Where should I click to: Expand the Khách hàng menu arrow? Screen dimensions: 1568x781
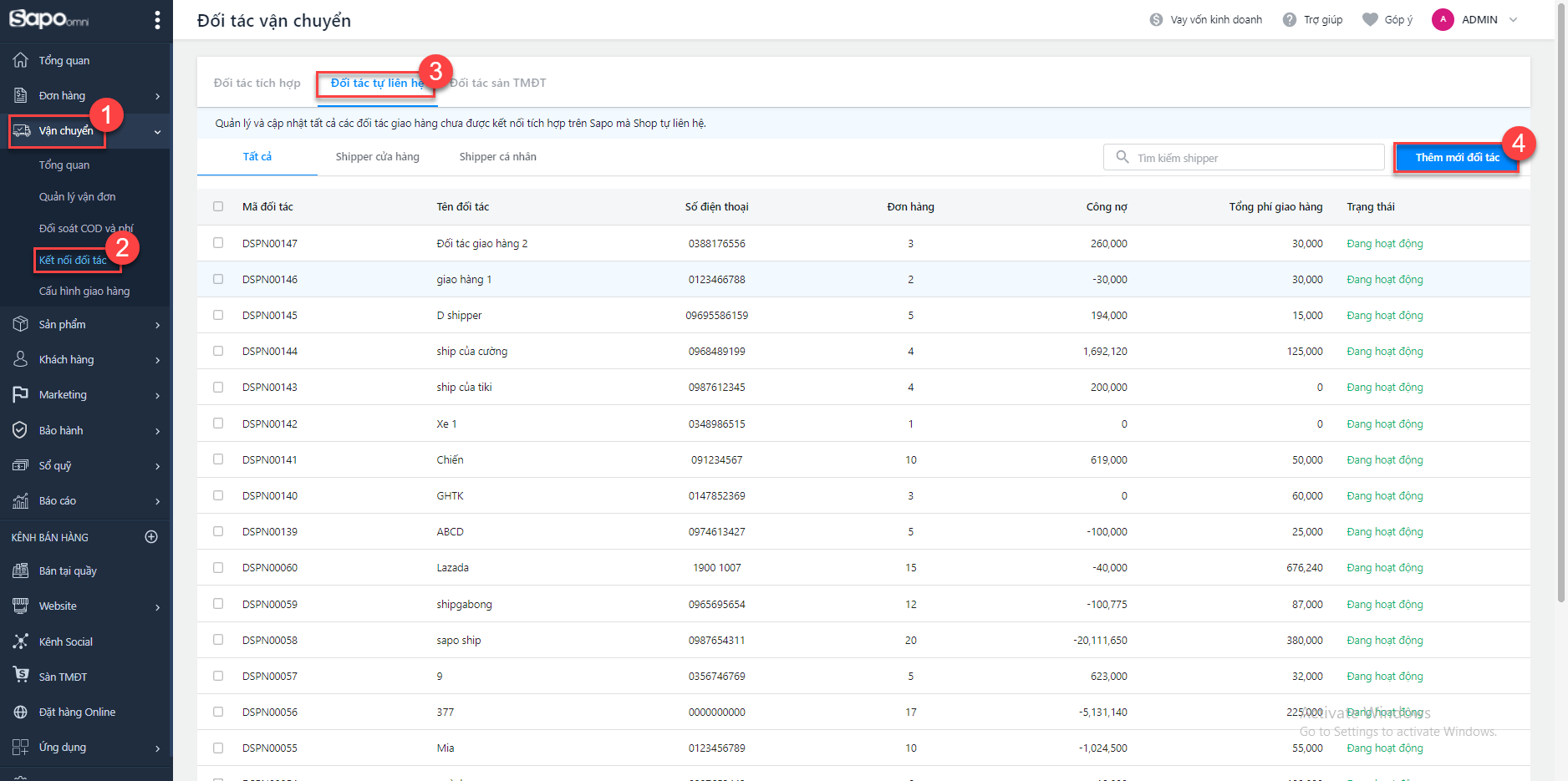(157, 360)
